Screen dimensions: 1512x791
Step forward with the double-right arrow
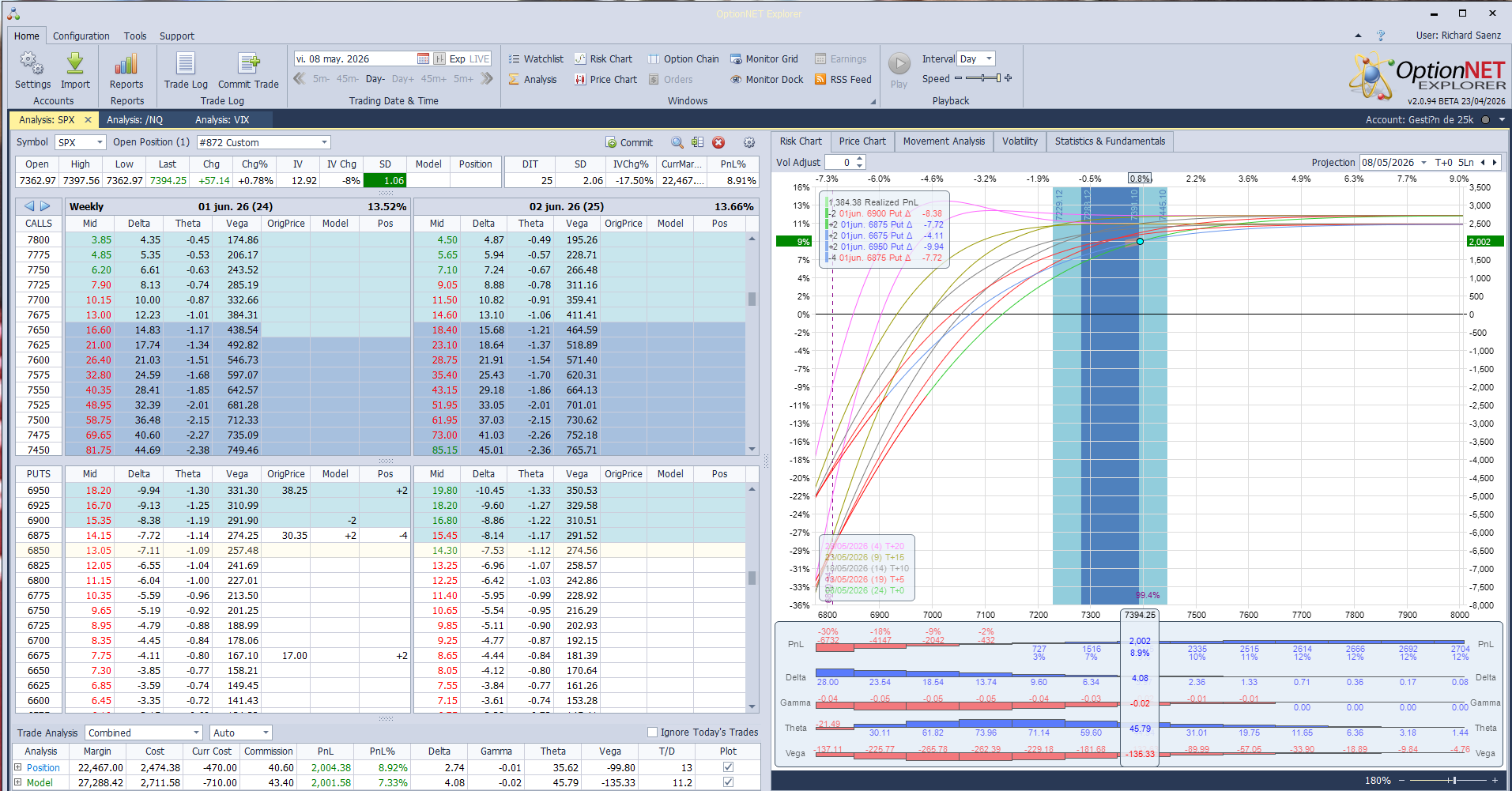(487, 78)
